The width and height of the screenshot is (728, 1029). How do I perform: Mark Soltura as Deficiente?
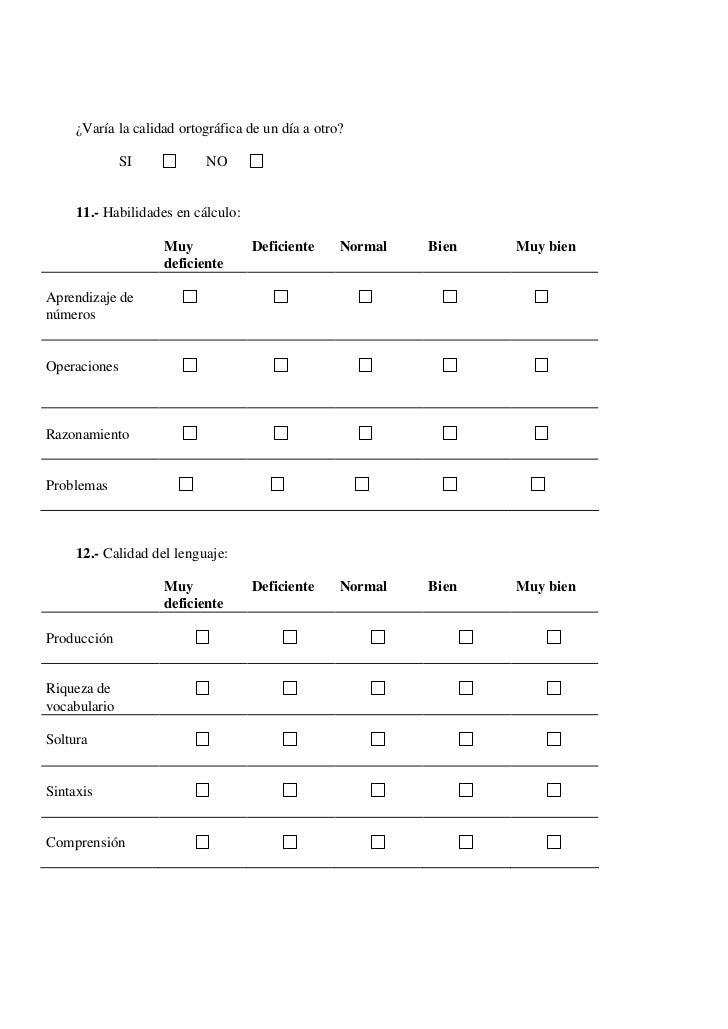tap(290, 739)
